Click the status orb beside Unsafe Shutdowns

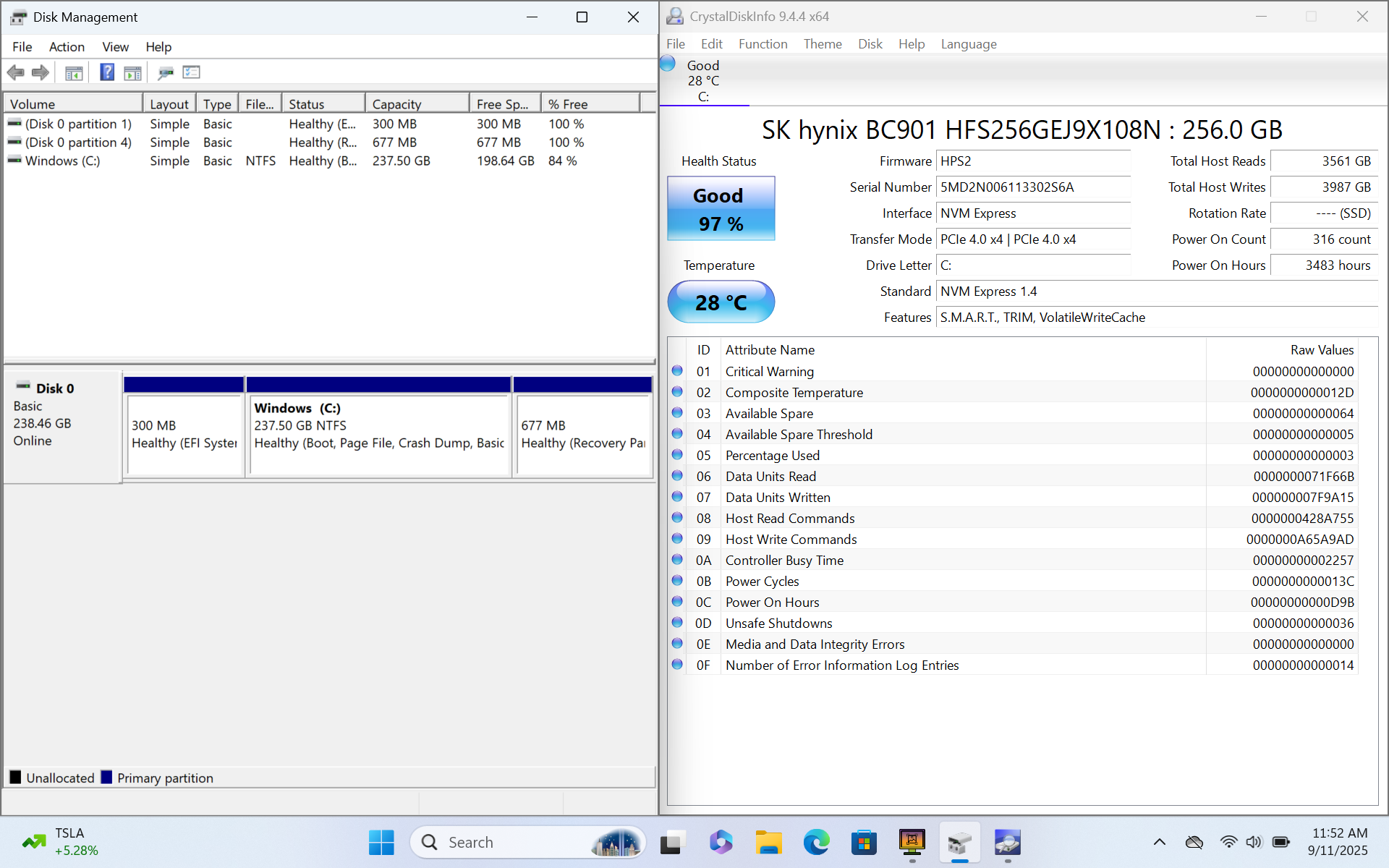coord(677,622)
